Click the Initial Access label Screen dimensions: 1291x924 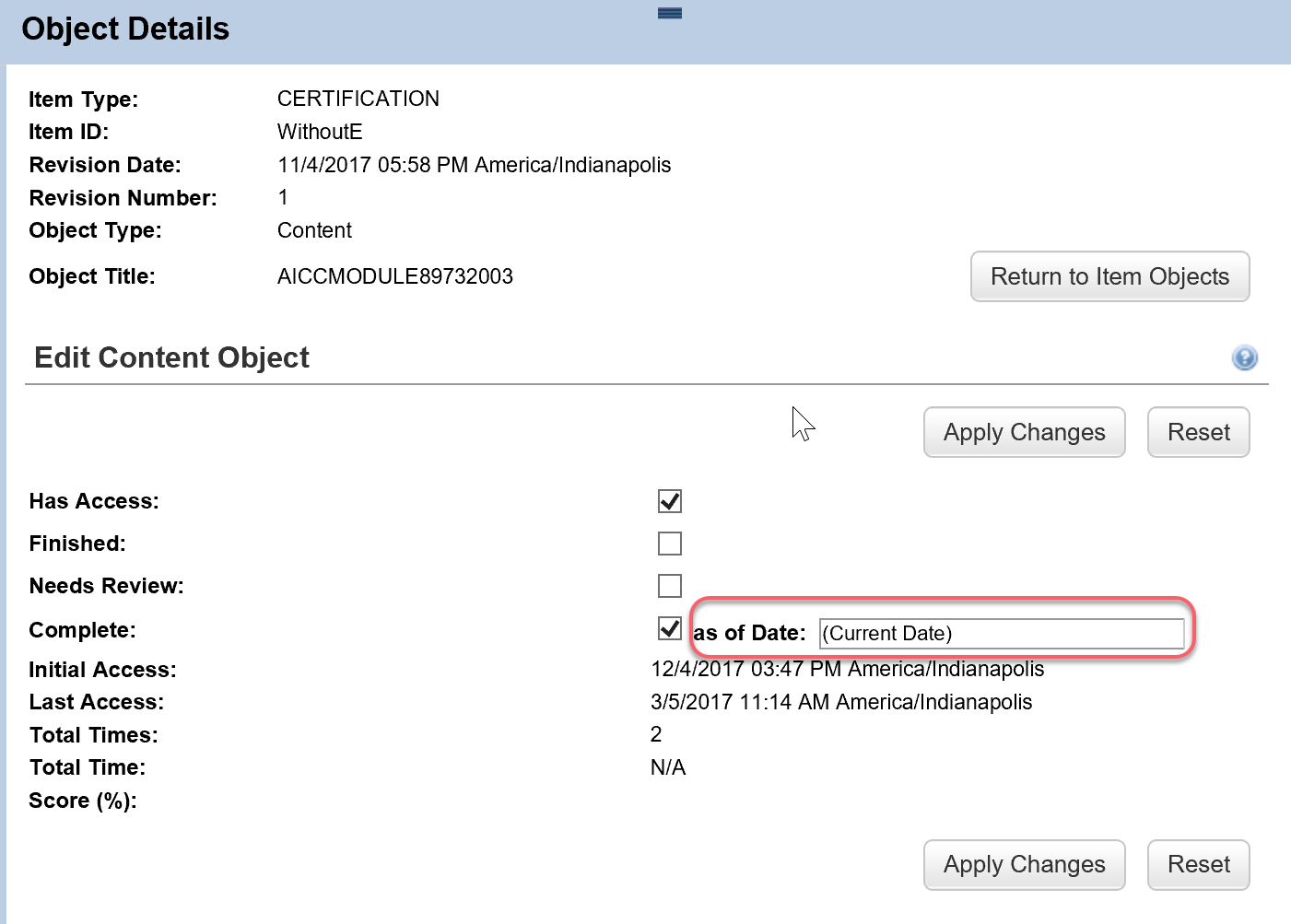[102, 670]
